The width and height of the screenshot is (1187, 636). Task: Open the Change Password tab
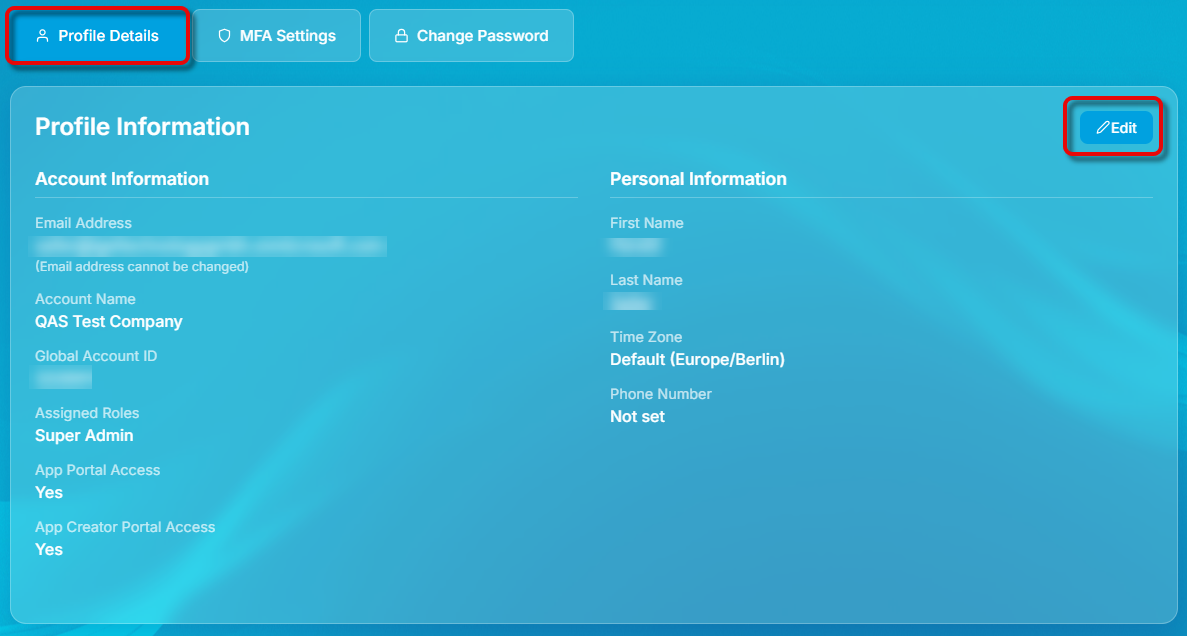tap(471, 36)
